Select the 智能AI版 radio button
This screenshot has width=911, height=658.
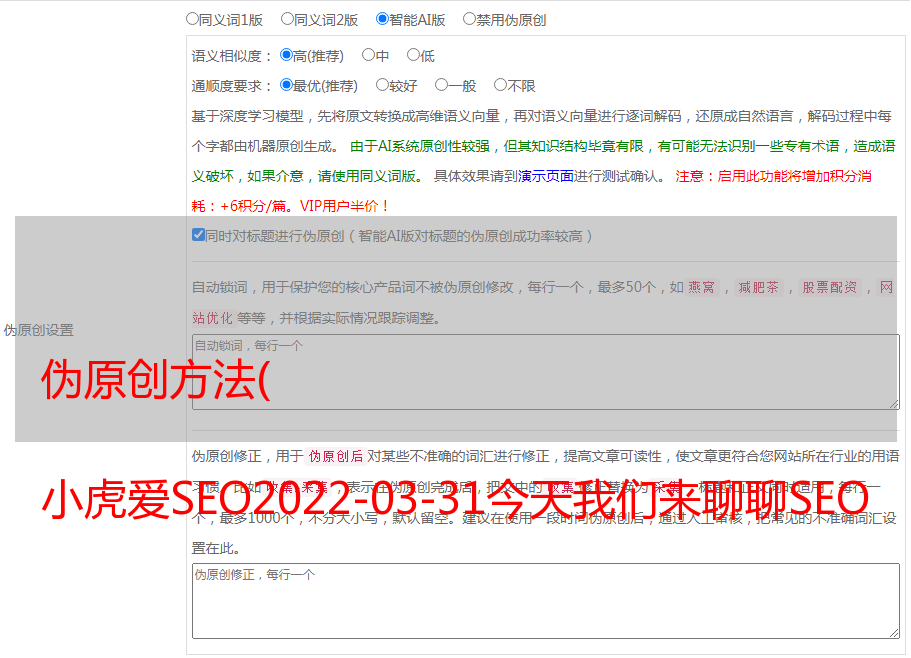pos(382,19)
